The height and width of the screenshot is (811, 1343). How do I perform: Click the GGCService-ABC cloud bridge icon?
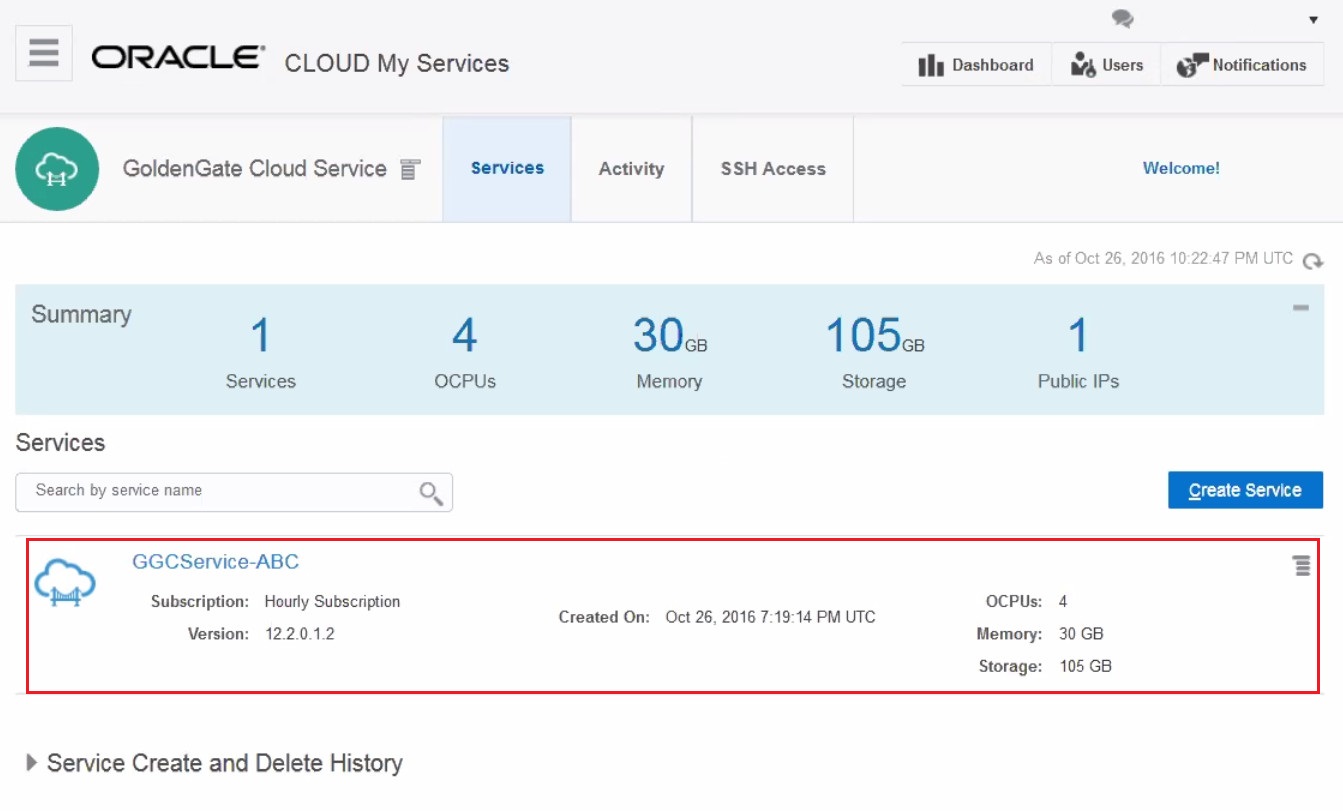pos(65,583)
